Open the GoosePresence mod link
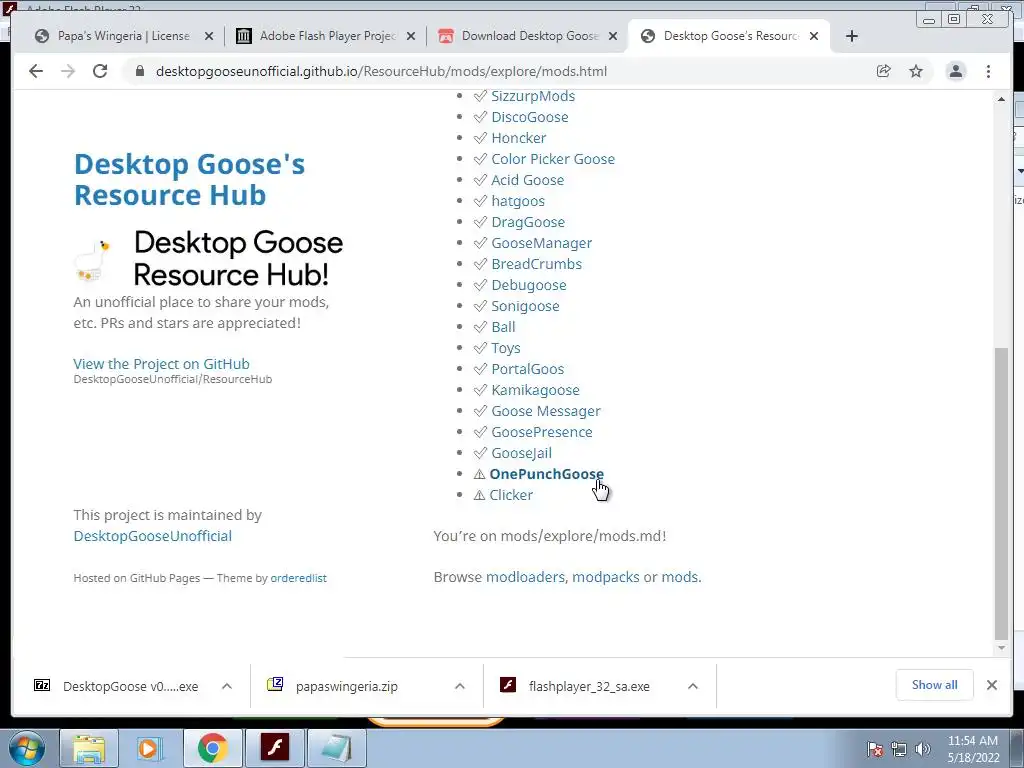The width and height of the screenshot is (1024, 768). (542, 432)
